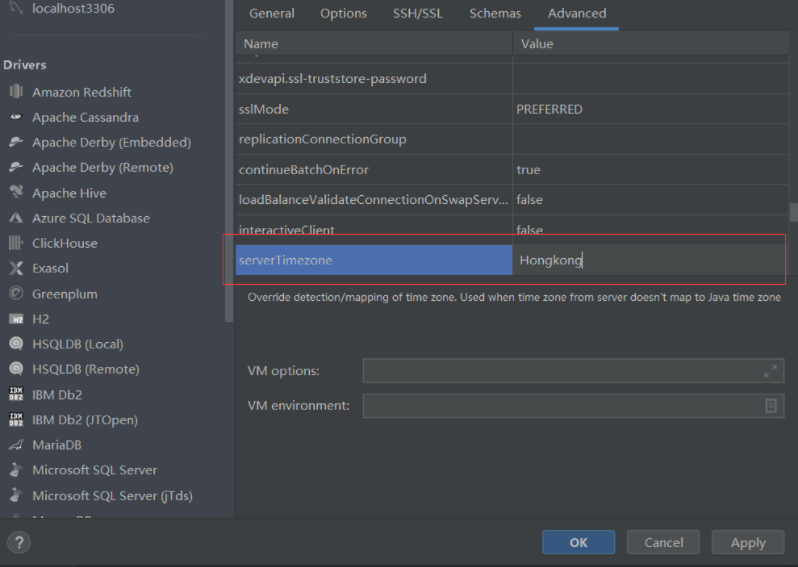Viewport: 798px width, 567px height.
Task: Click the Apache Hive bee icon
Action: click(16, 192)
